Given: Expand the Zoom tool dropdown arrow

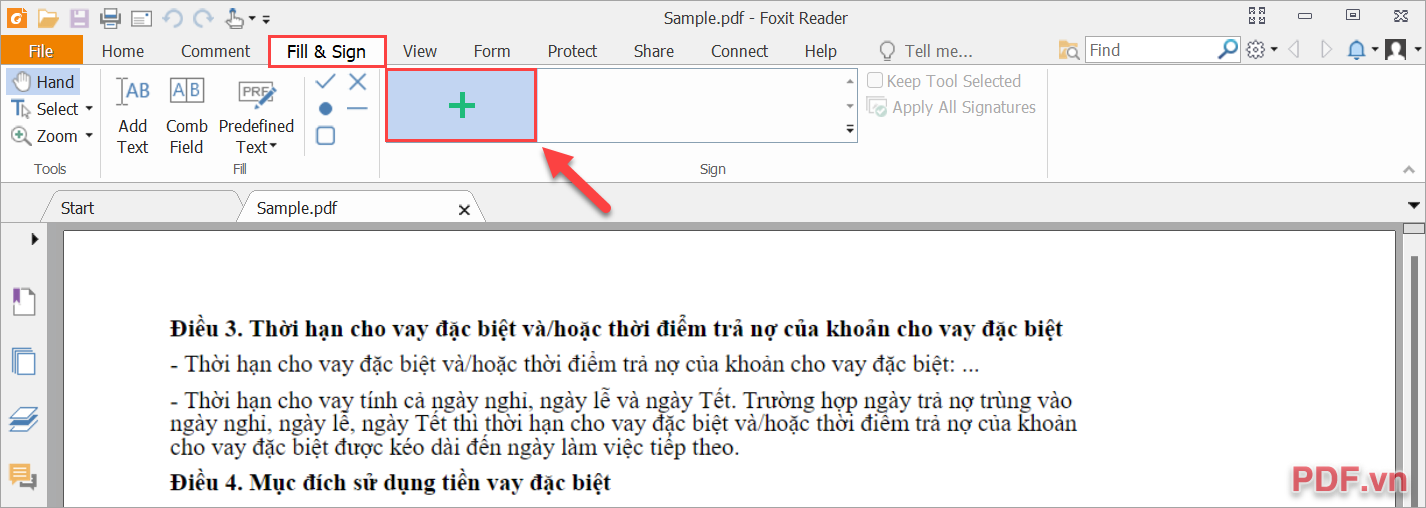Looking at the screenshot, I should (x=89, y=136).
